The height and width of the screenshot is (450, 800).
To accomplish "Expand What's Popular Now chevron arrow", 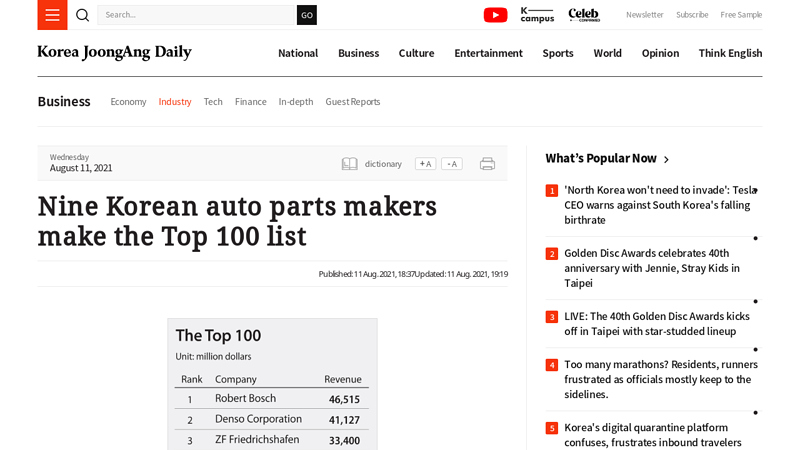I will point(666,160).
